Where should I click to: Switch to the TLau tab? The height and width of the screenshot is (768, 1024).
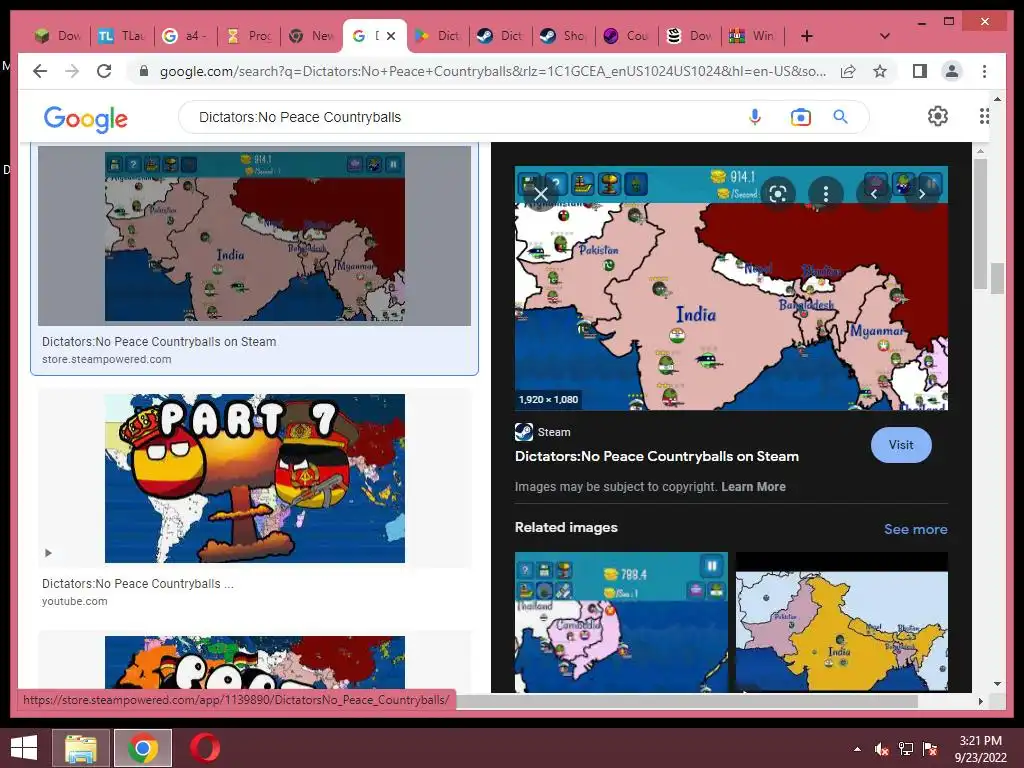tap(121, 36)
